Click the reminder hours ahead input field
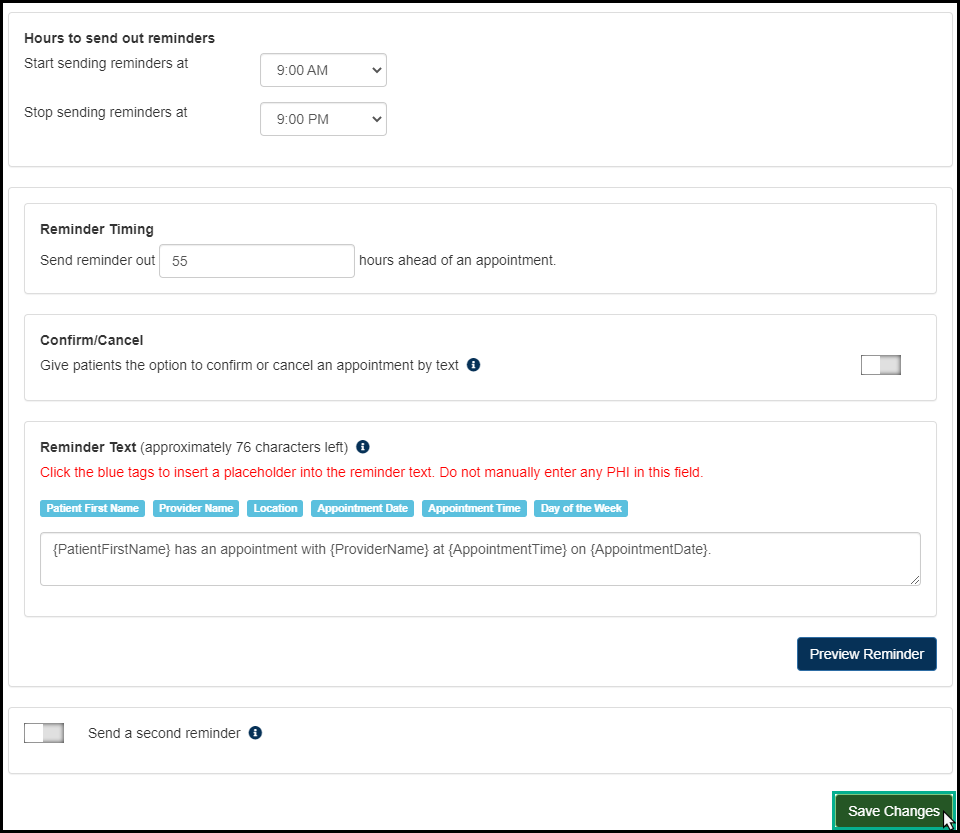 pyautogui.click(x=257, y=261)
